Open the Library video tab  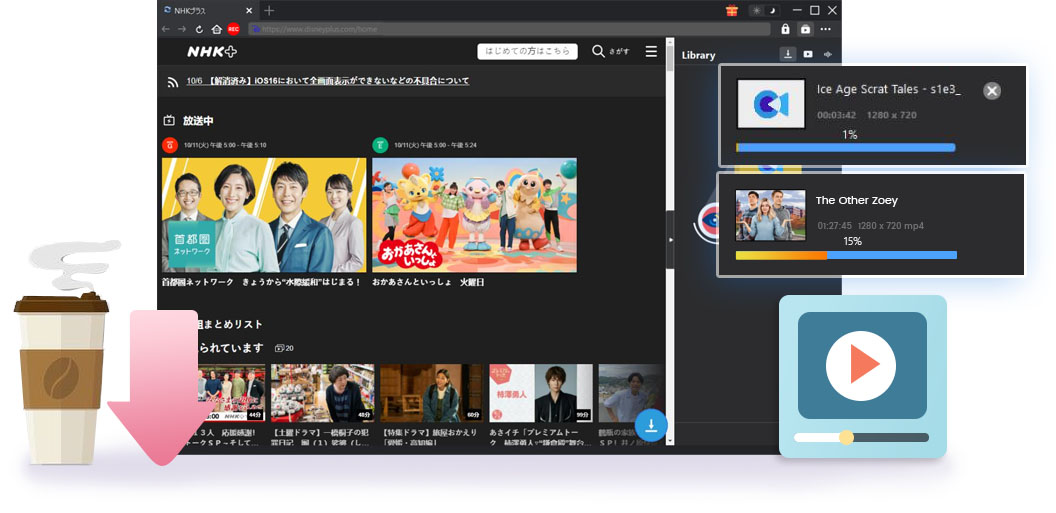coord(808,55)
